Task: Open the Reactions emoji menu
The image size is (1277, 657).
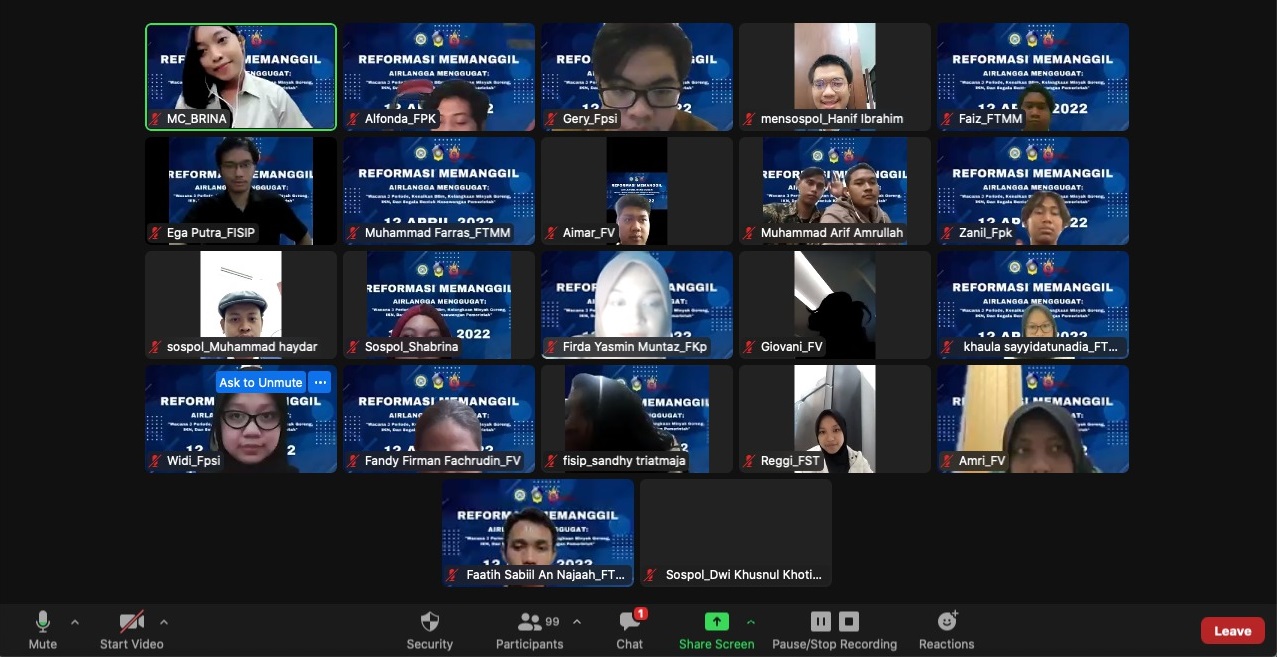Action: coord(946,622)
